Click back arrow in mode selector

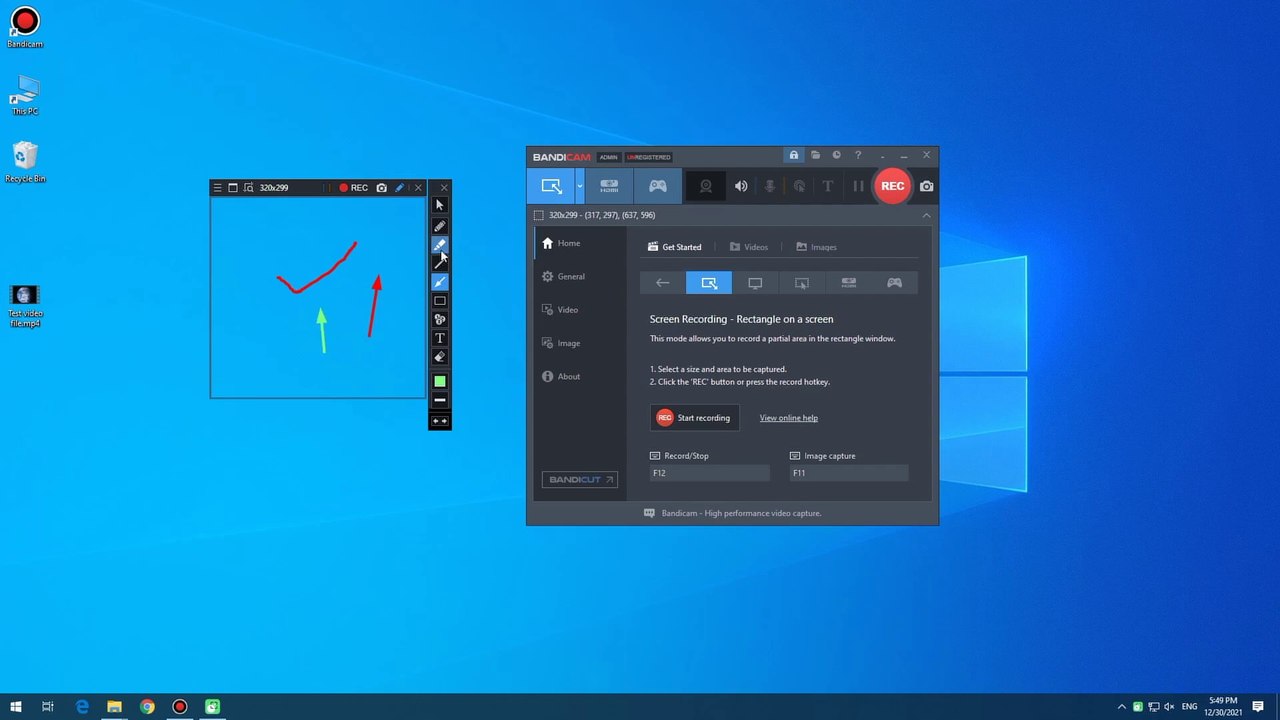click(662, 283)
